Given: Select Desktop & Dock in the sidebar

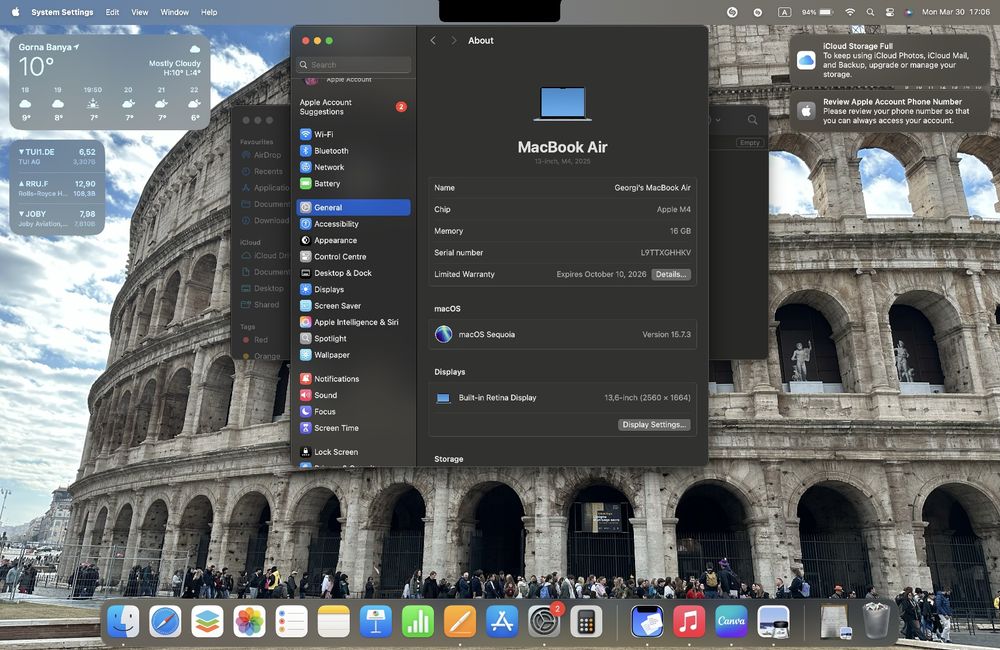Looking at the screenshot, I should click(x=353, y=273).
